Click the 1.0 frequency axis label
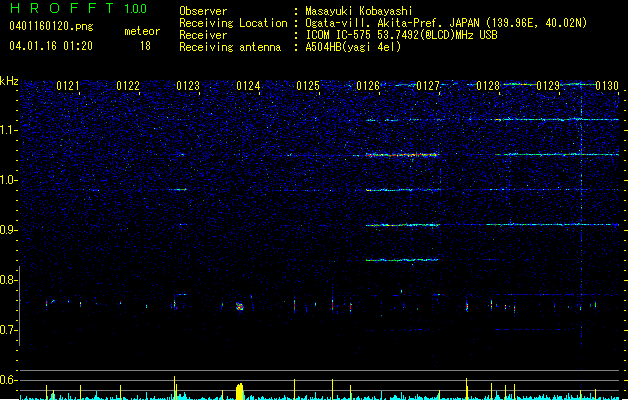This screenshot has width=629, height=400. 9,180
